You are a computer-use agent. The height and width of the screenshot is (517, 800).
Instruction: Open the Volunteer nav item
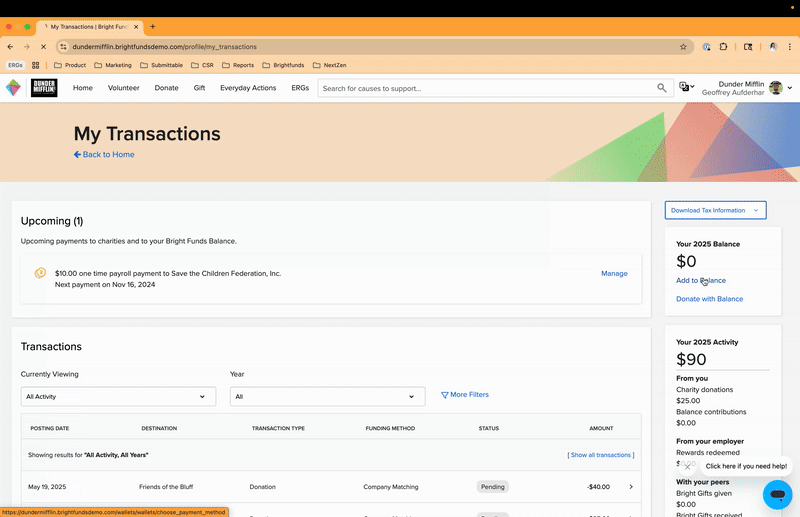[123, 88]
